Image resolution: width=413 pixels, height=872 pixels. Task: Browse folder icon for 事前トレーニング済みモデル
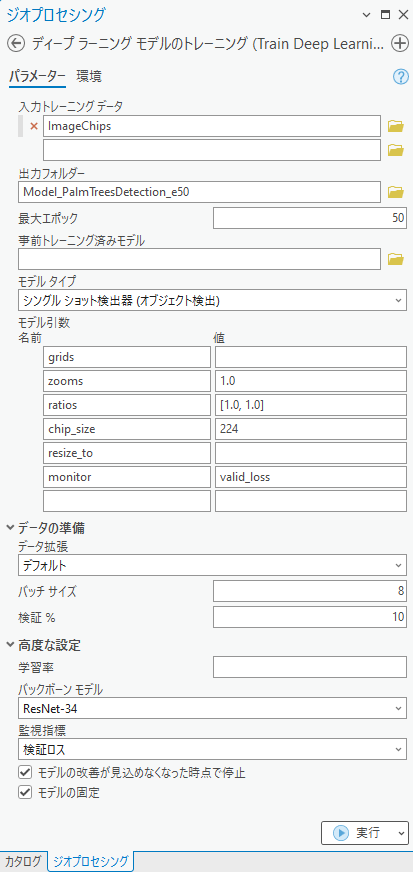(395, 259)
